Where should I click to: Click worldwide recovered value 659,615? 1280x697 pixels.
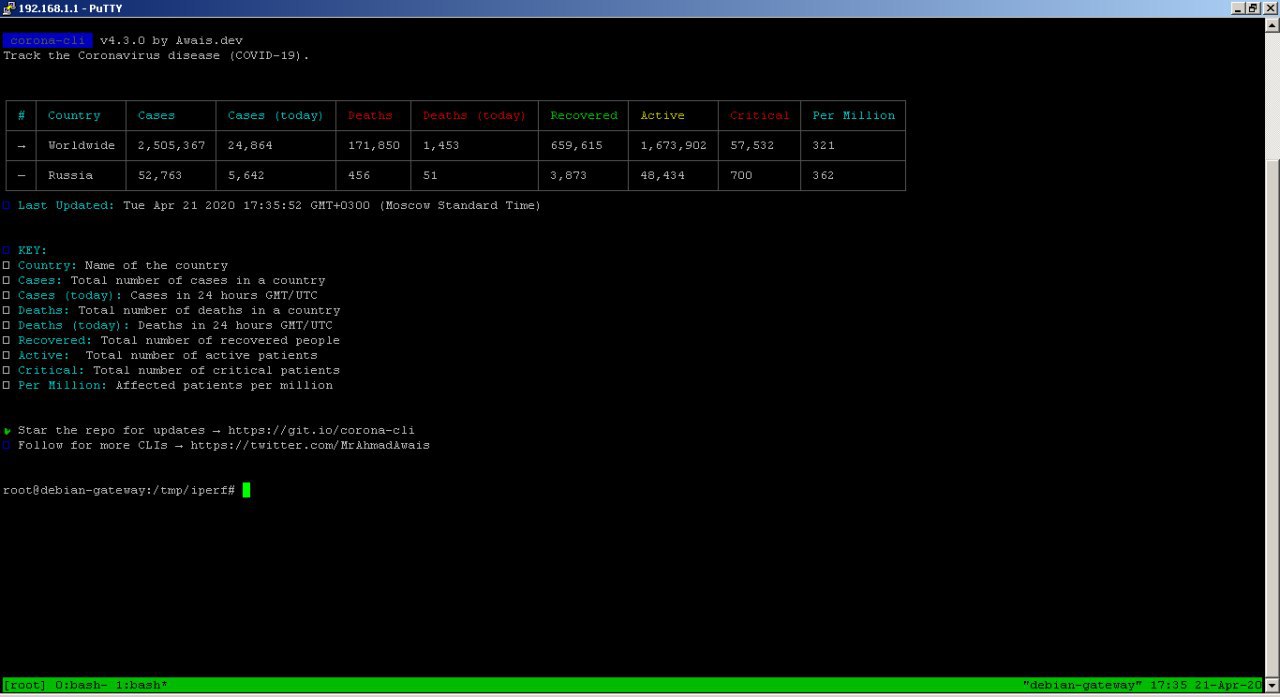coord(577,146)
